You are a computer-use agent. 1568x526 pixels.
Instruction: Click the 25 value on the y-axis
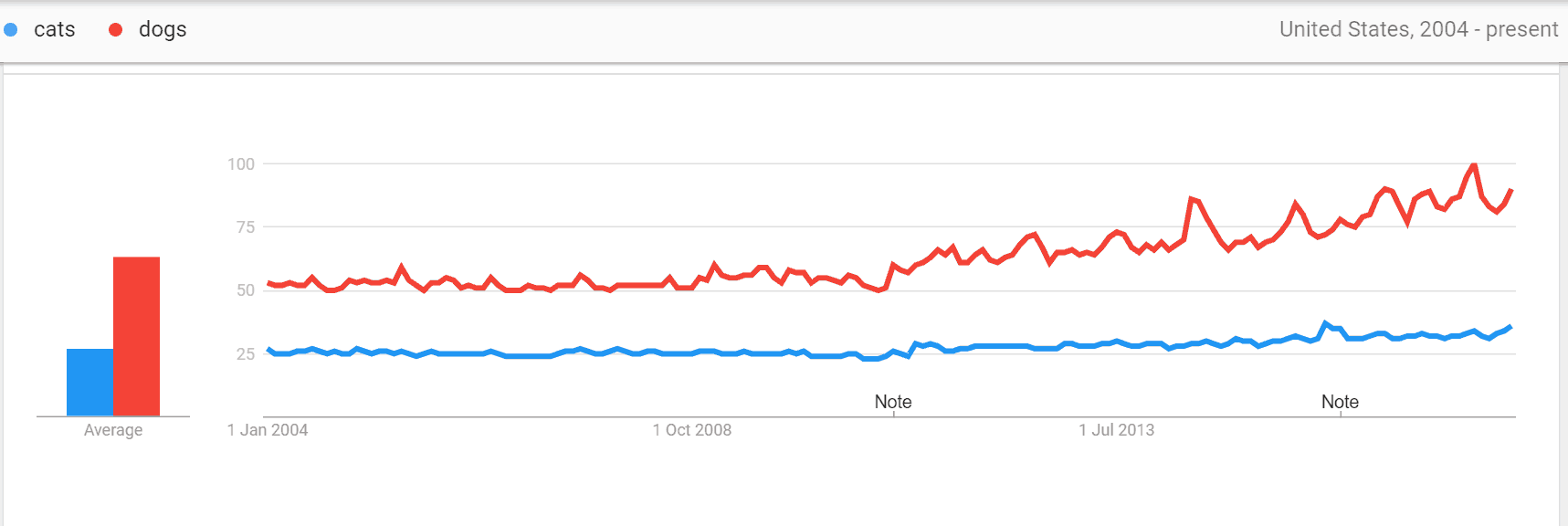pos(246,353)
